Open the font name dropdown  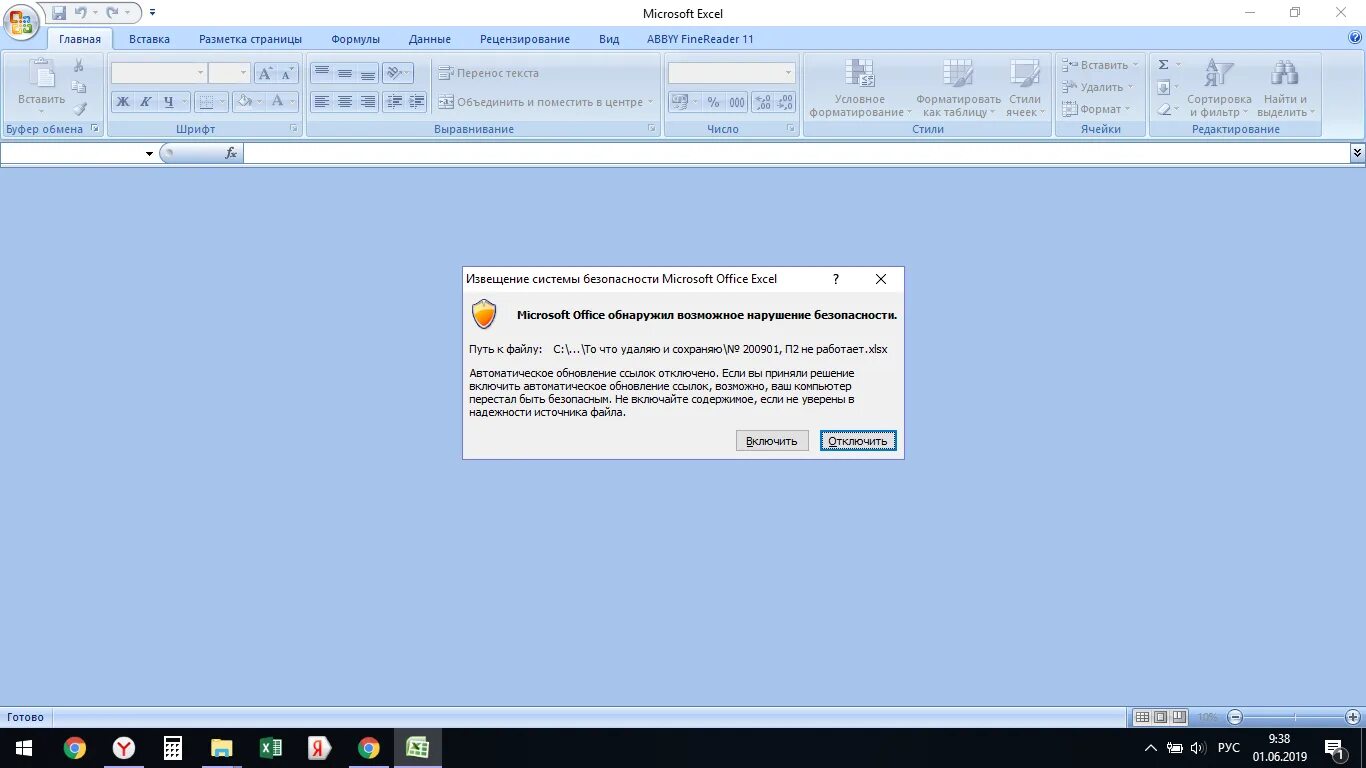tap(201, 73)
